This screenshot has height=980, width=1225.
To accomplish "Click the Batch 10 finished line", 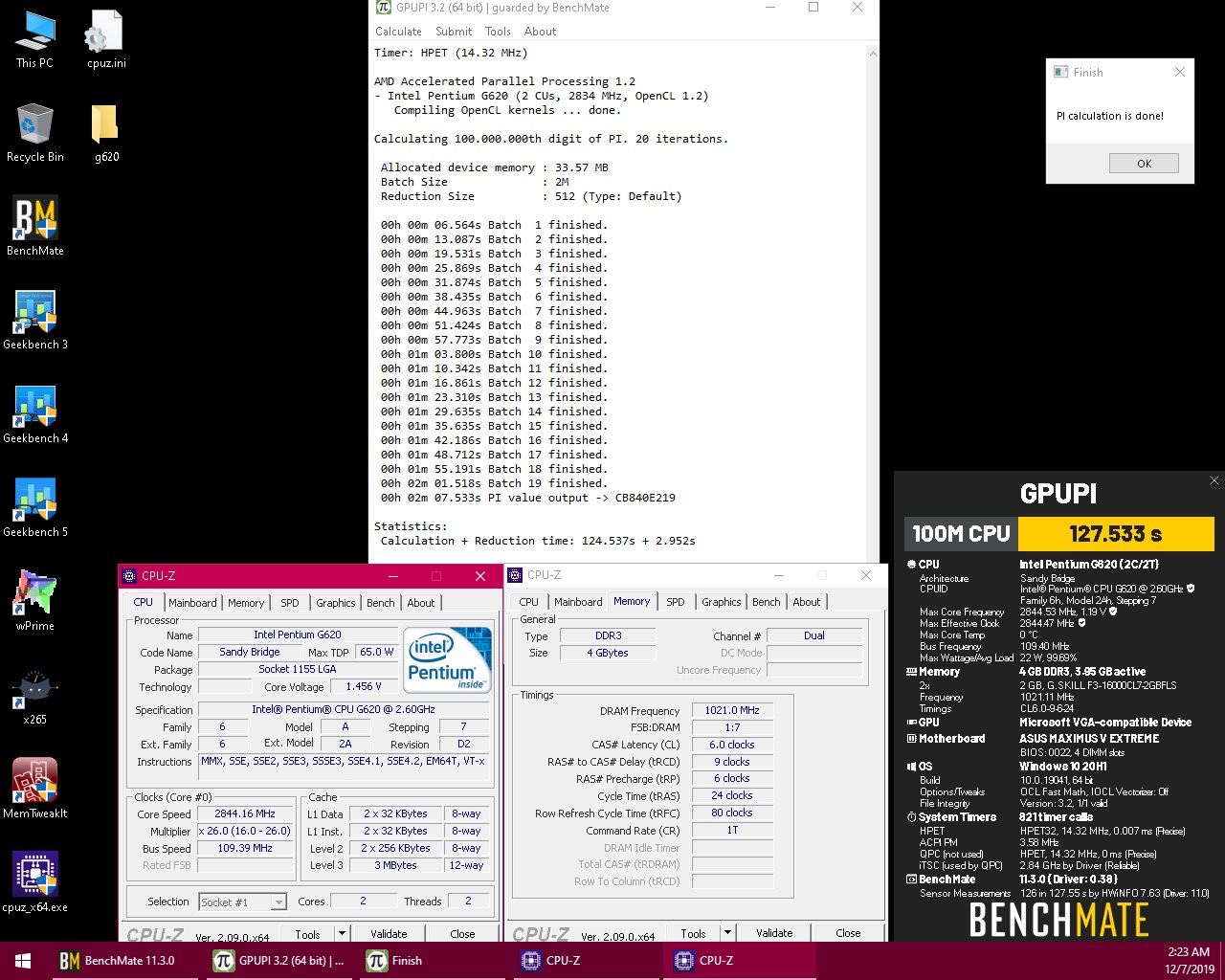I will click(494, 354).
